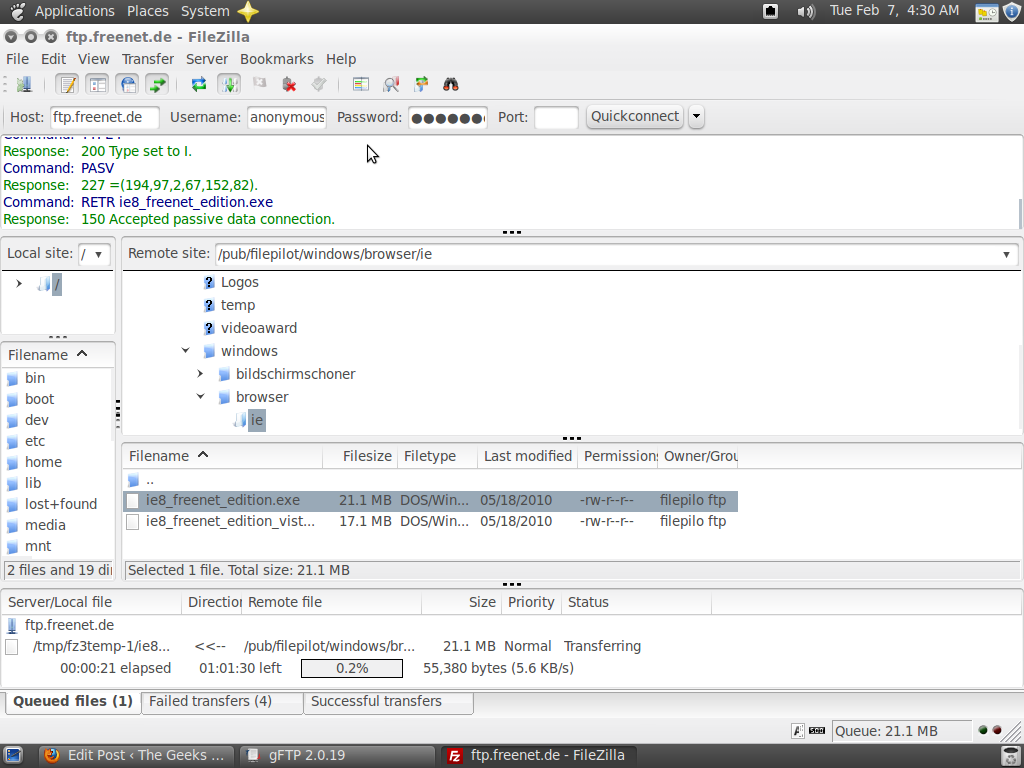Switch to the 'Edit Post ‹ The Geeks' taskbar window

pos(136,756)
